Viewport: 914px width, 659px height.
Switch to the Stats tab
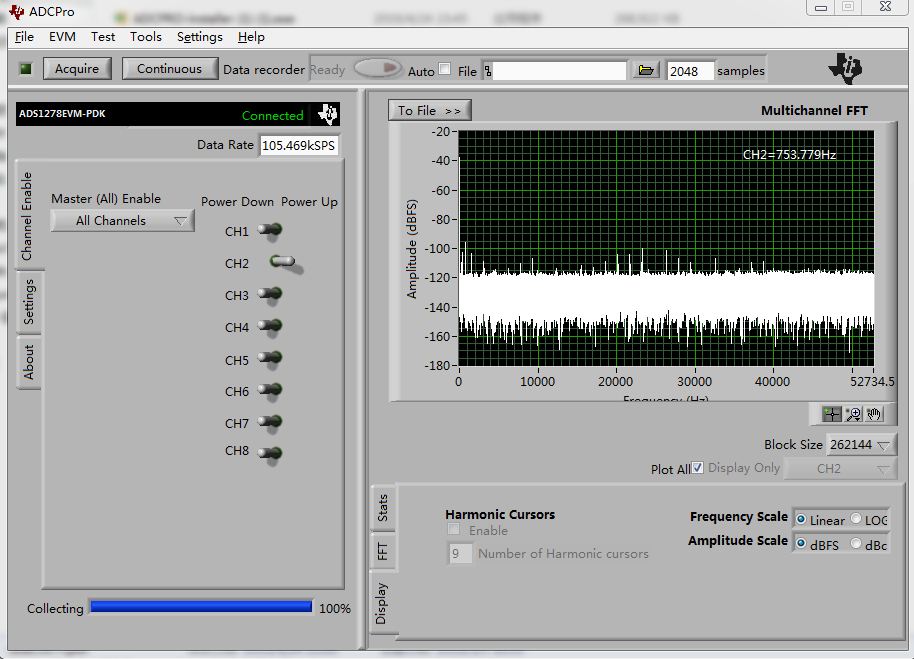pyautogui.click(x=382, y=510)
